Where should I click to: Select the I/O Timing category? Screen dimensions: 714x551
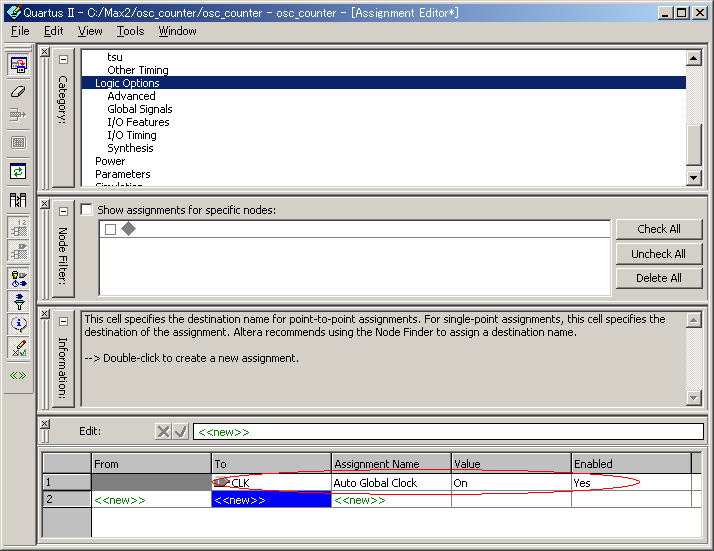click(x=132, y=135)
